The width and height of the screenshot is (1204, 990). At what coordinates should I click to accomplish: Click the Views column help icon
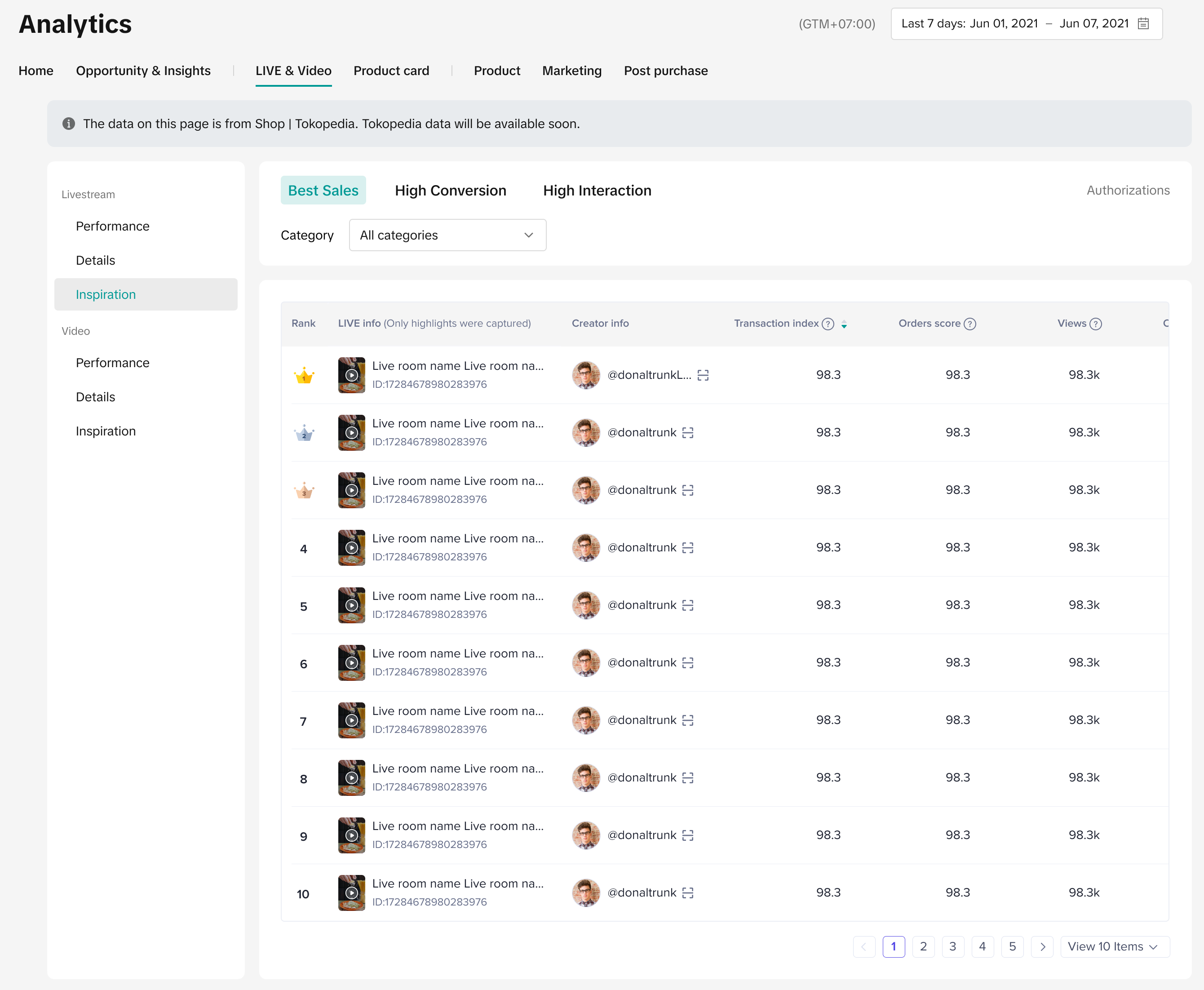click(1095, 324)
